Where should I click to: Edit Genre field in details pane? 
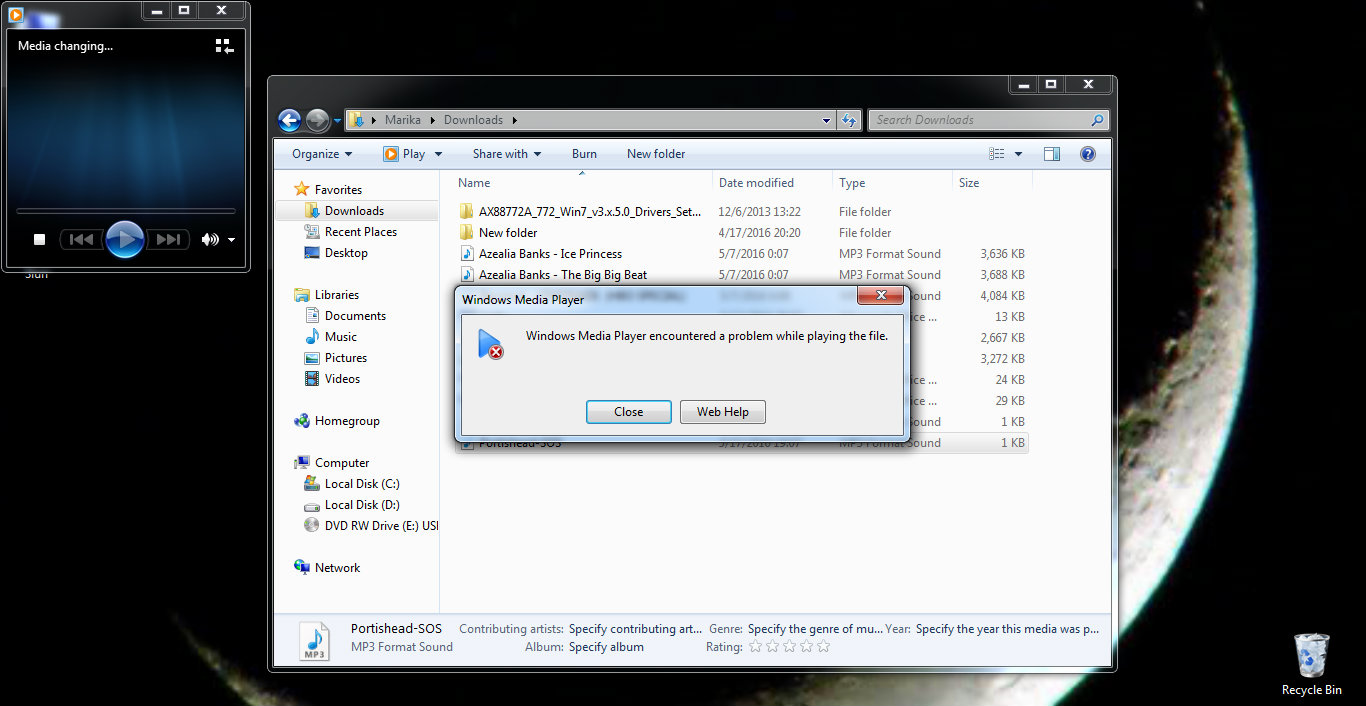815,629
